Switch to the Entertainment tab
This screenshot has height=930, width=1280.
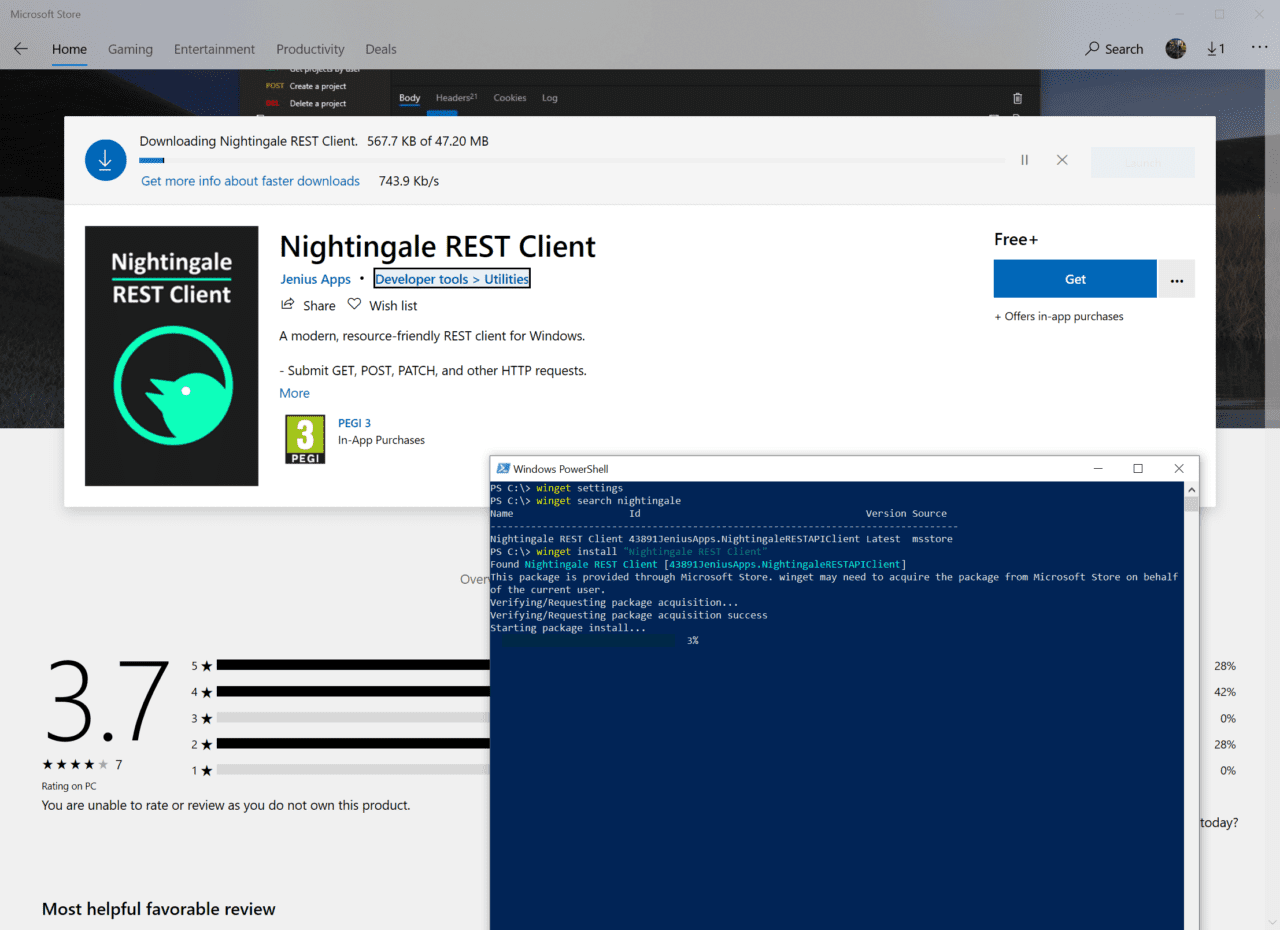(214, 49)
